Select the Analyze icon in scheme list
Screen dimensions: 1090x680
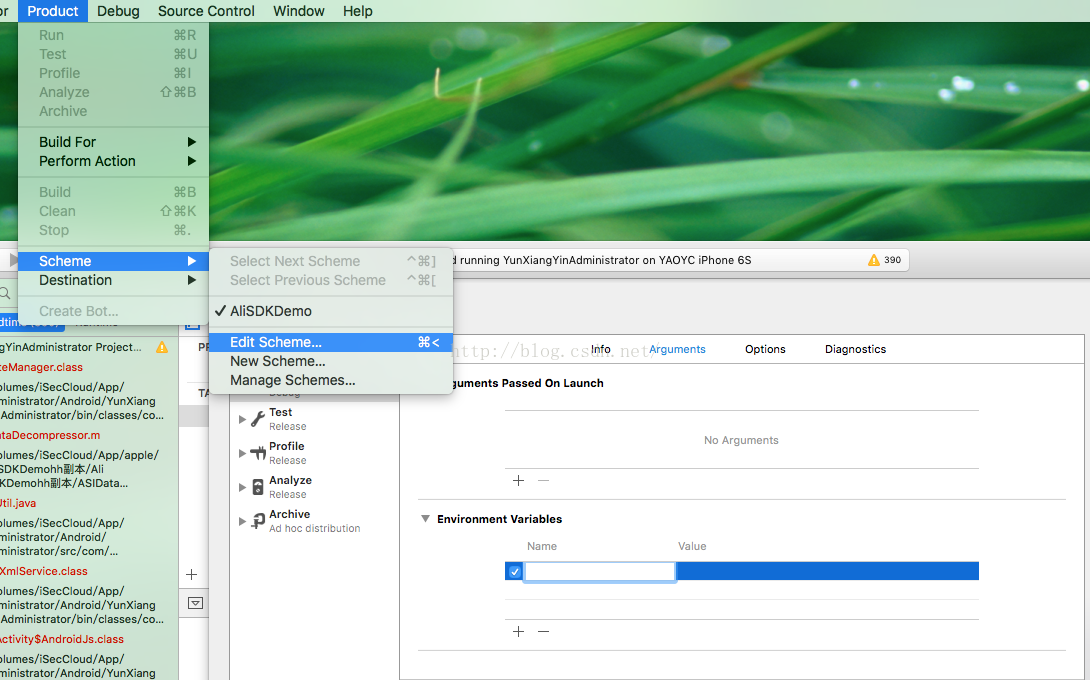[258, 487]
